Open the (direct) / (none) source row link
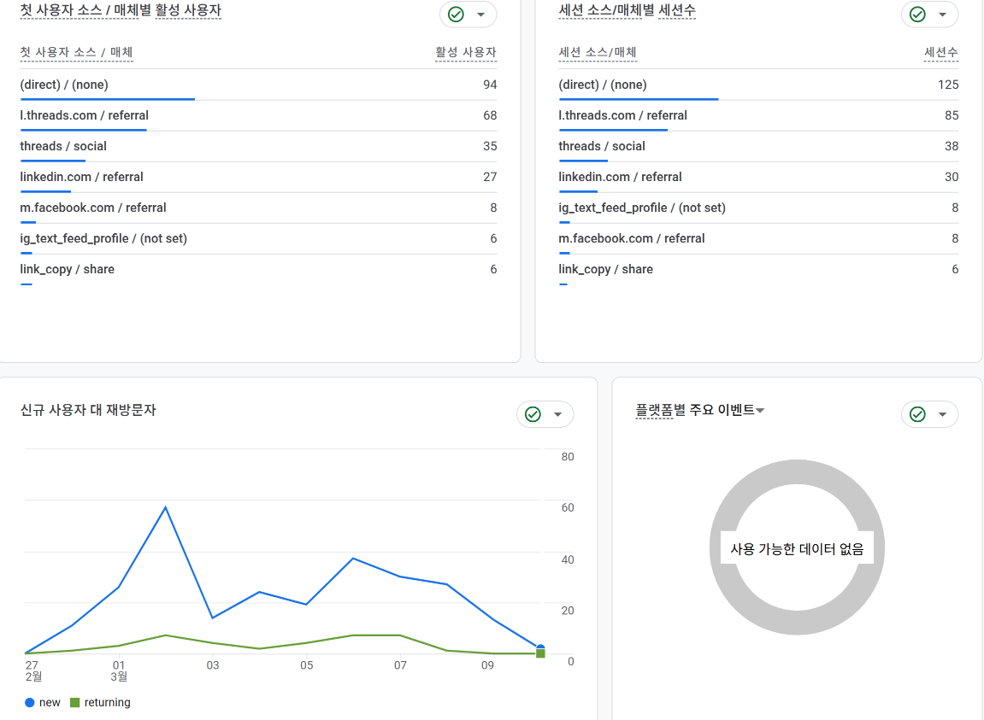Image resolution: width=984 pixels, height=720 pixels. click(x=67, y=84)
